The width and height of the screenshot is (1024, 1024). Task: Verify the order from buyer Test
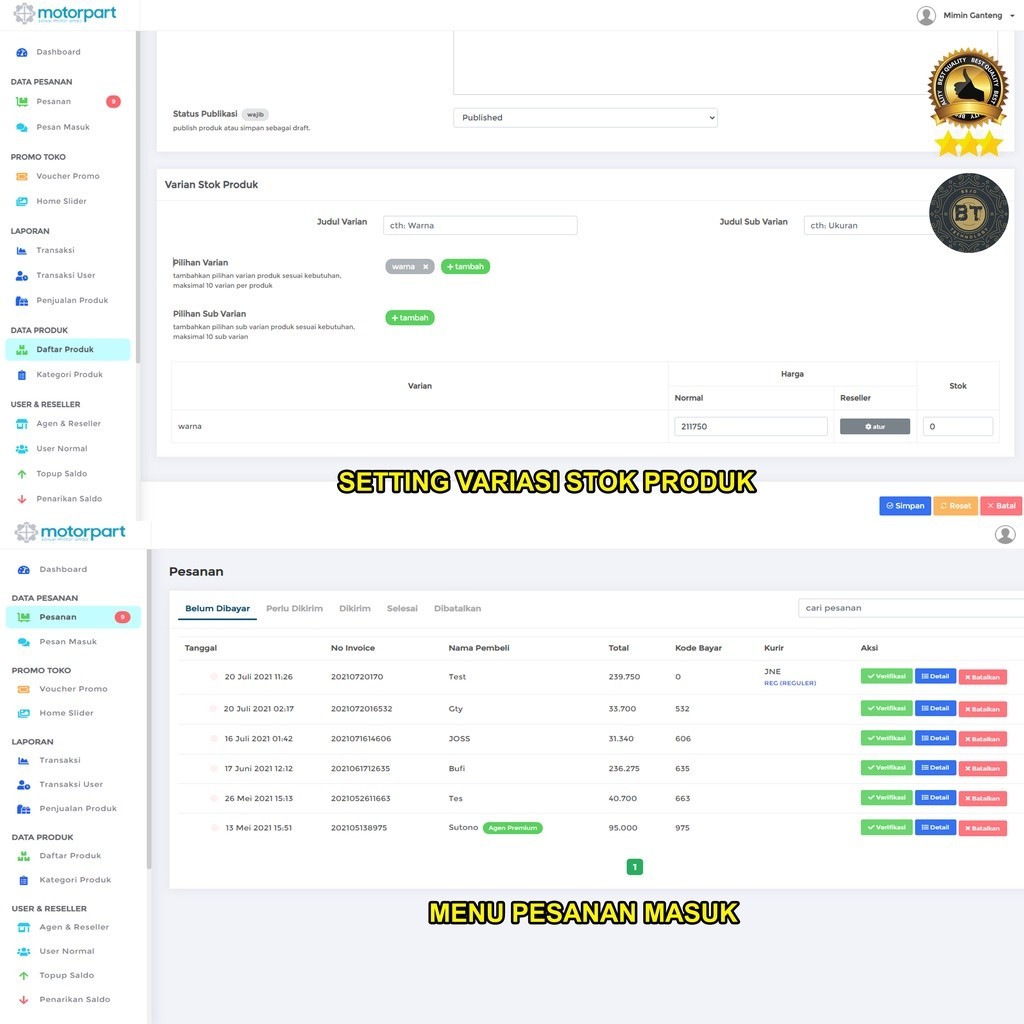pyautogui.click(x=886, y=676)
